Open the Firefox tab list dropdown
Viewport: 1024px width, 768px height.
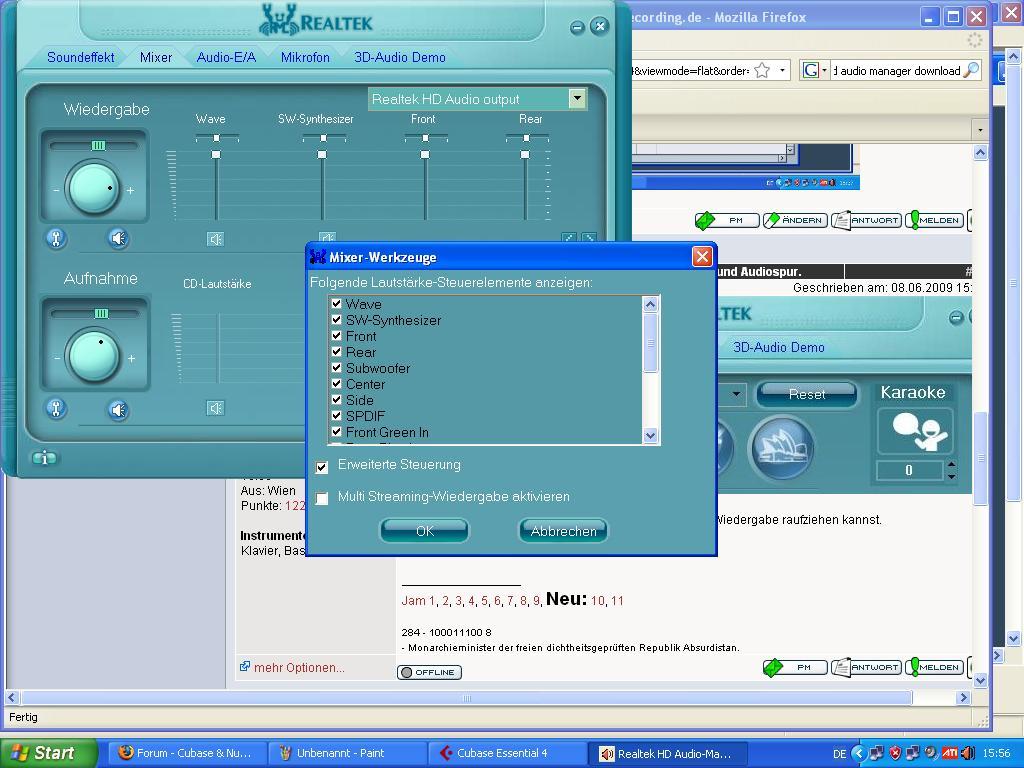click(x=980, y=130)
